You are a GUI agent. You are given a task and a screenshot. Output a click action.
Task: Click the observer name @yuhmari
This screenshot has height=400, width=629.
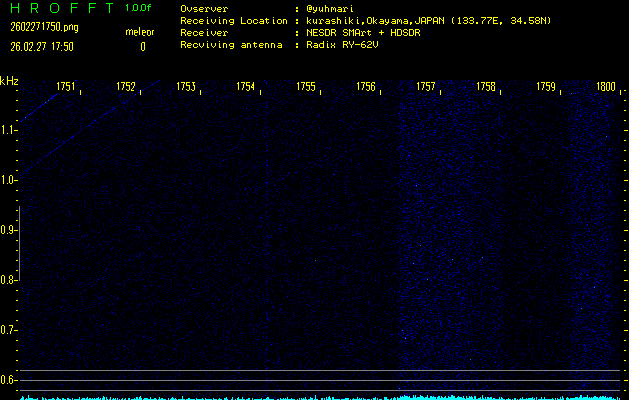(330, 9)
